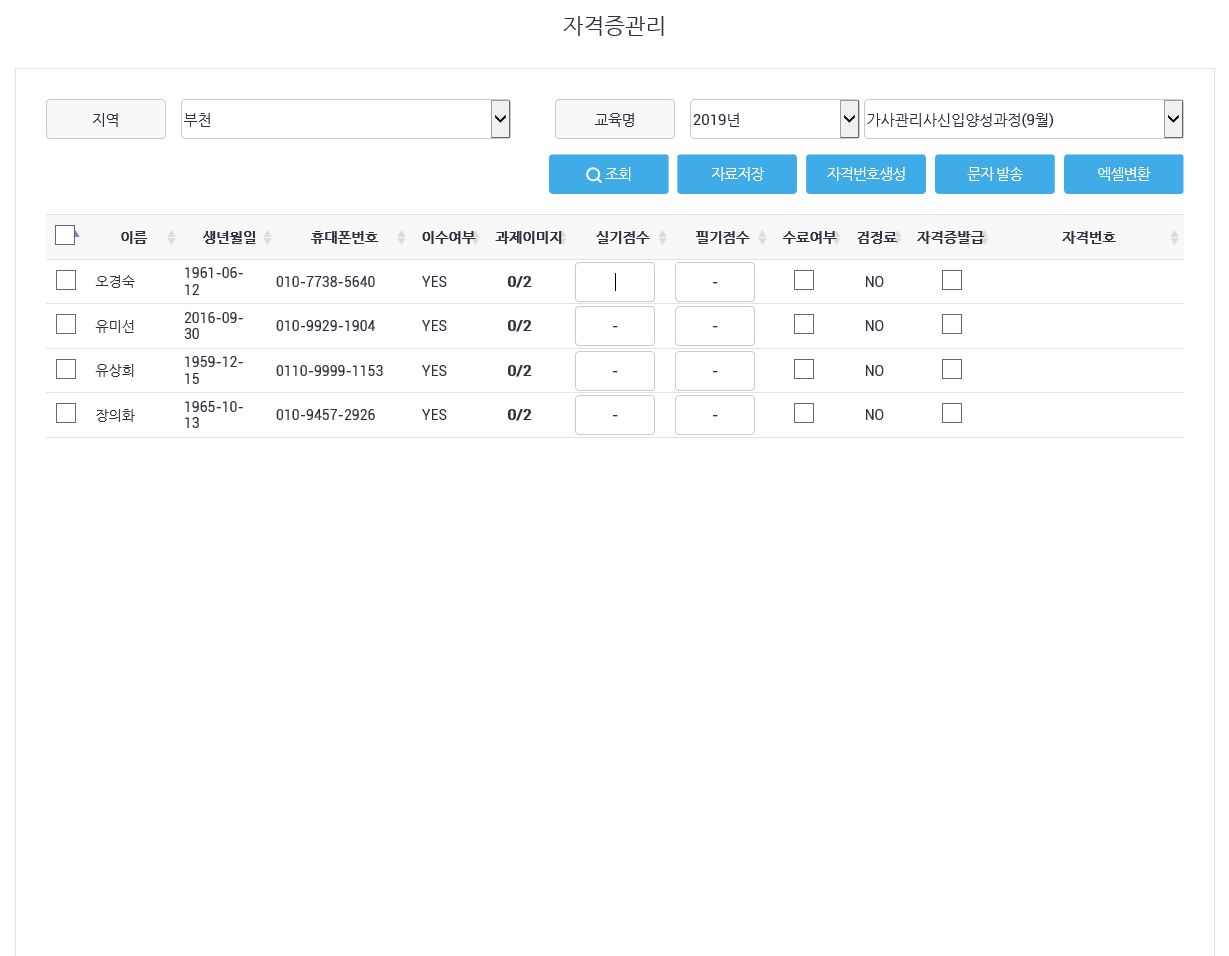Screen dimensions: 1229x956
Task: Sort table by 생년월일 column sort icon
Action: pyautogui.click(x=268, y=238)
